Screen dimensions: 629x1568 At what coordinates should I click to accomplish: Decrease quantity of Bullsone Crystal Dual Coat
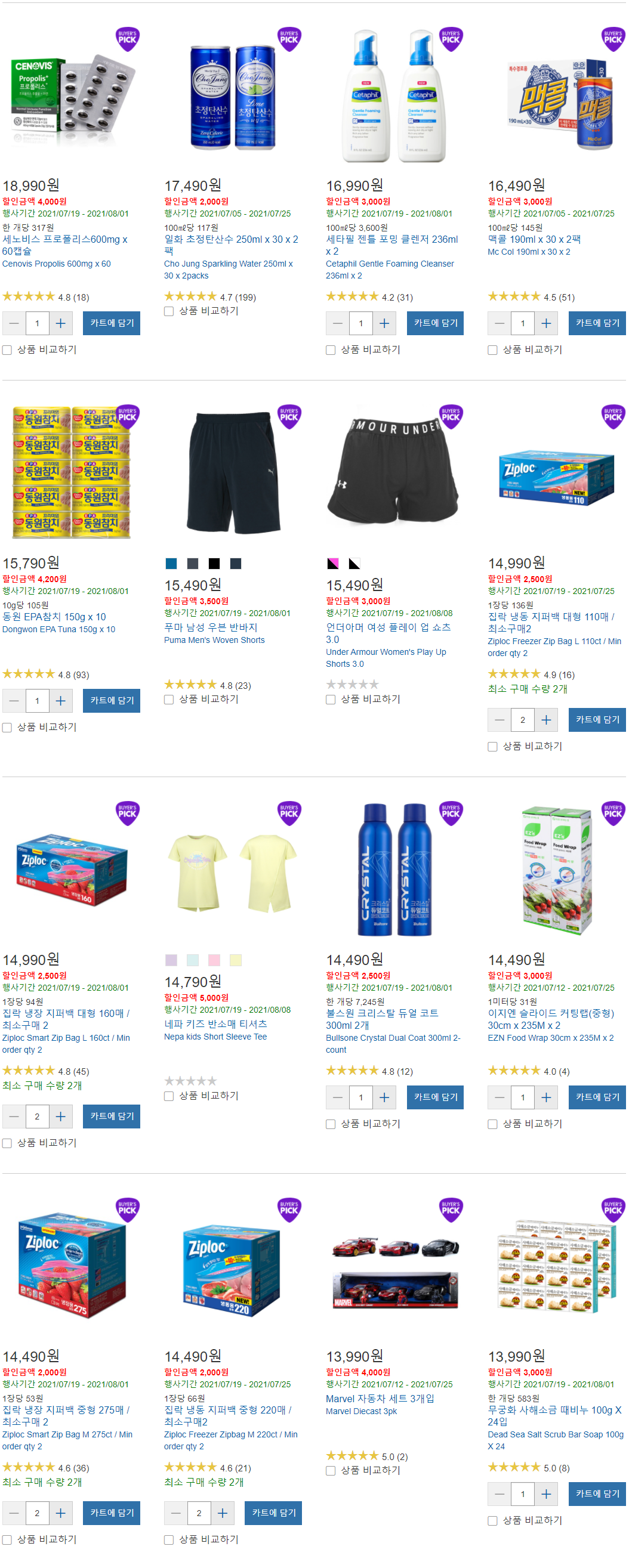[337, 1097]
